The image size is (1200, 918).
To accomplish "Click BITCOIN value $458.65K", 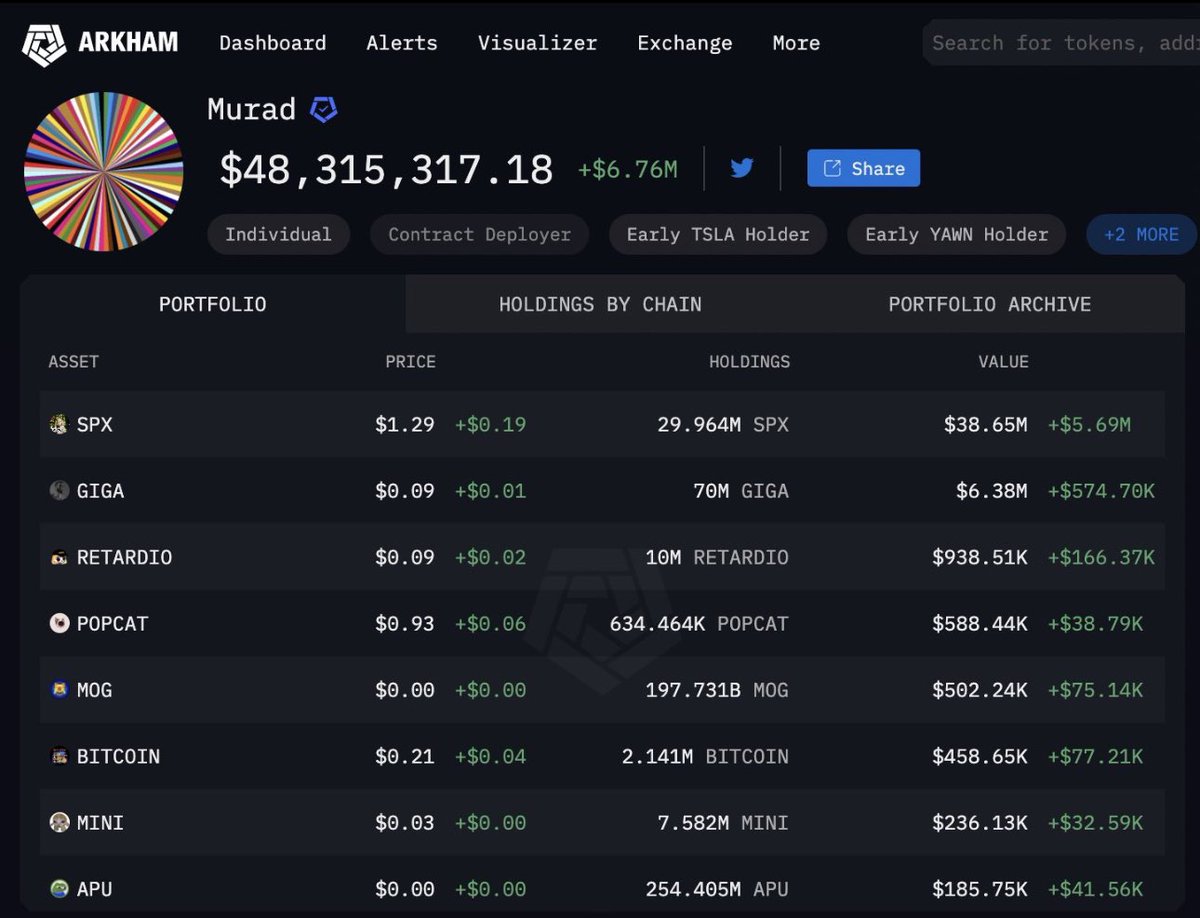I will tap(980, 756).
